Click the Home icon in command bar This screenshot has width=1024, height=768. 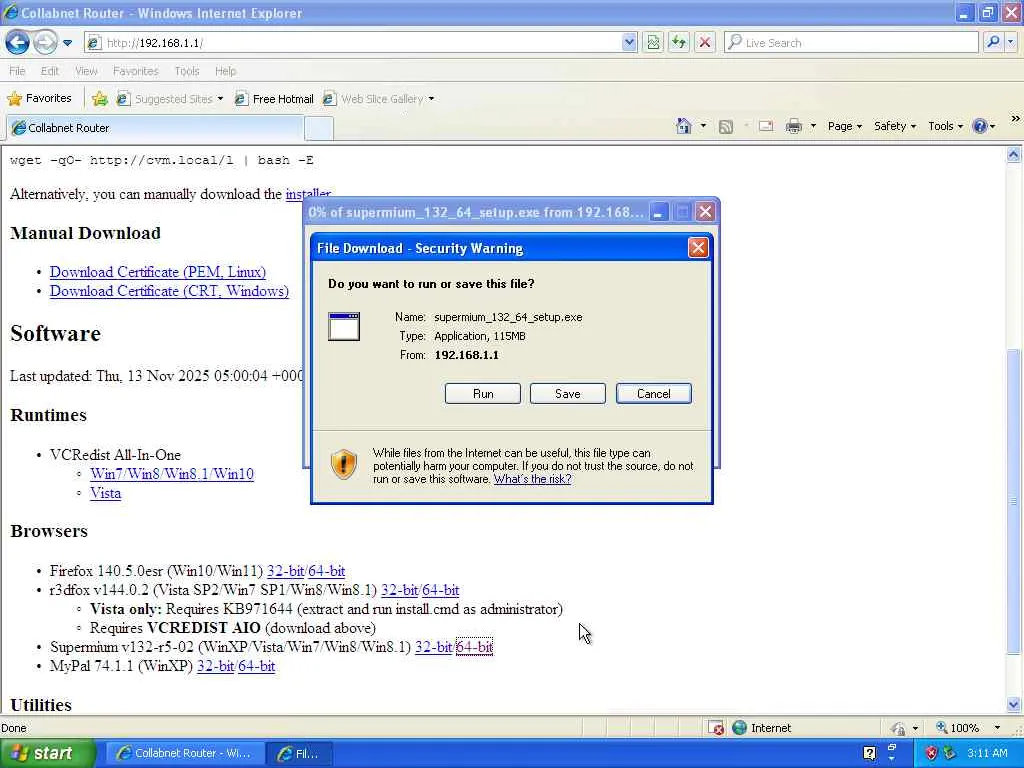684,126
